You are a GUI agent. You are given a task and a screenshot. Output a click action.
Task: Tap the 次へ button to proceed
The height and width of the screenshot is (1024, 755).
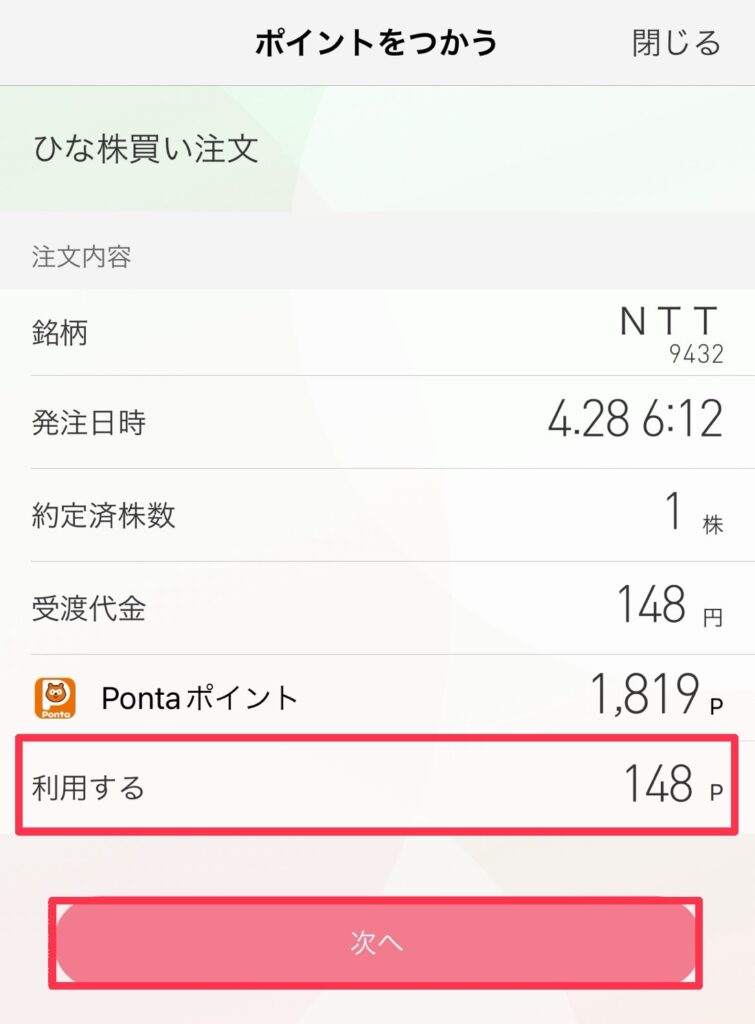tap(376, 942)
